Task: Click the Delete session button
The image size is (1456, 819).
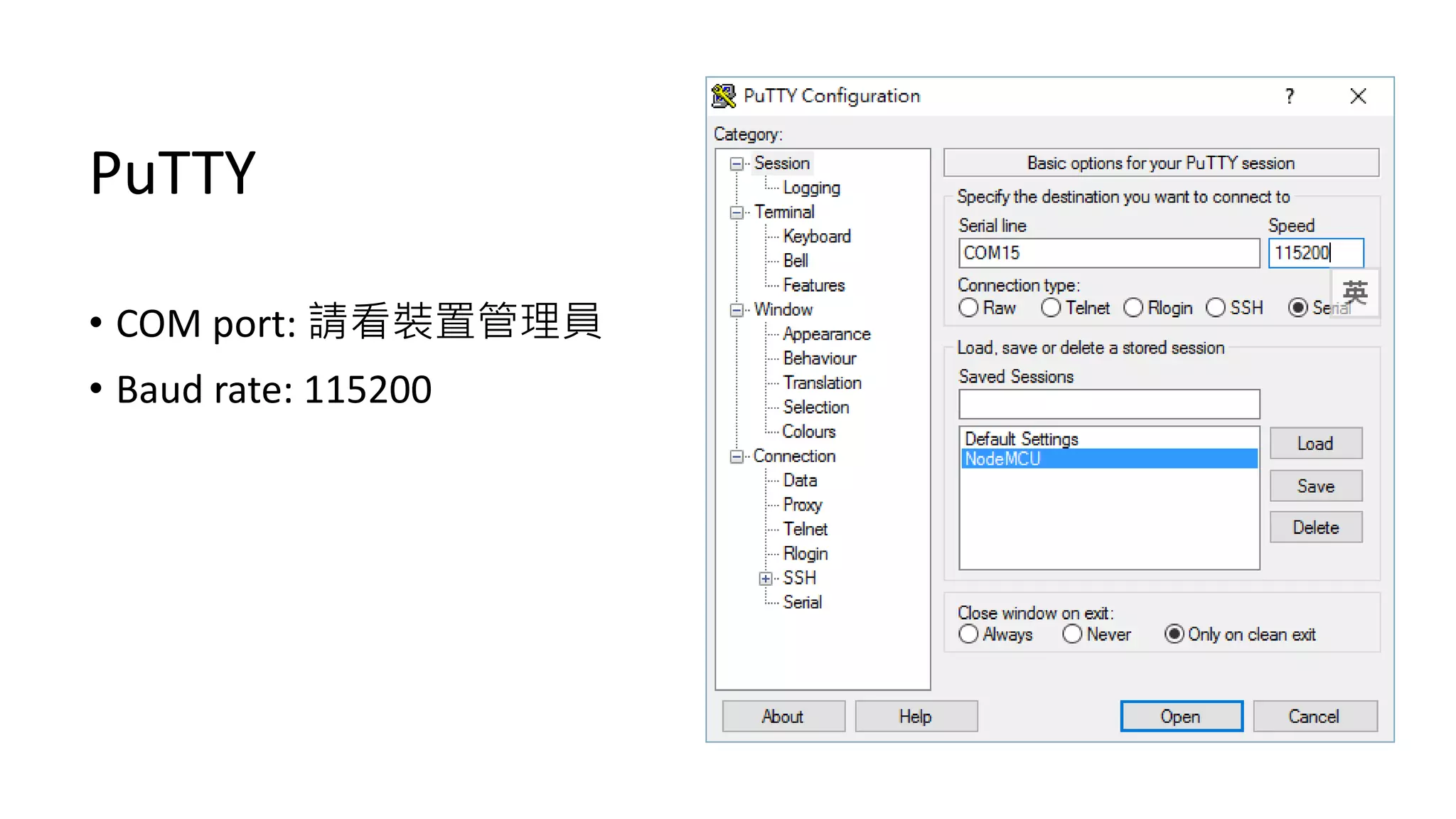Action: [x=1316, y=528]
